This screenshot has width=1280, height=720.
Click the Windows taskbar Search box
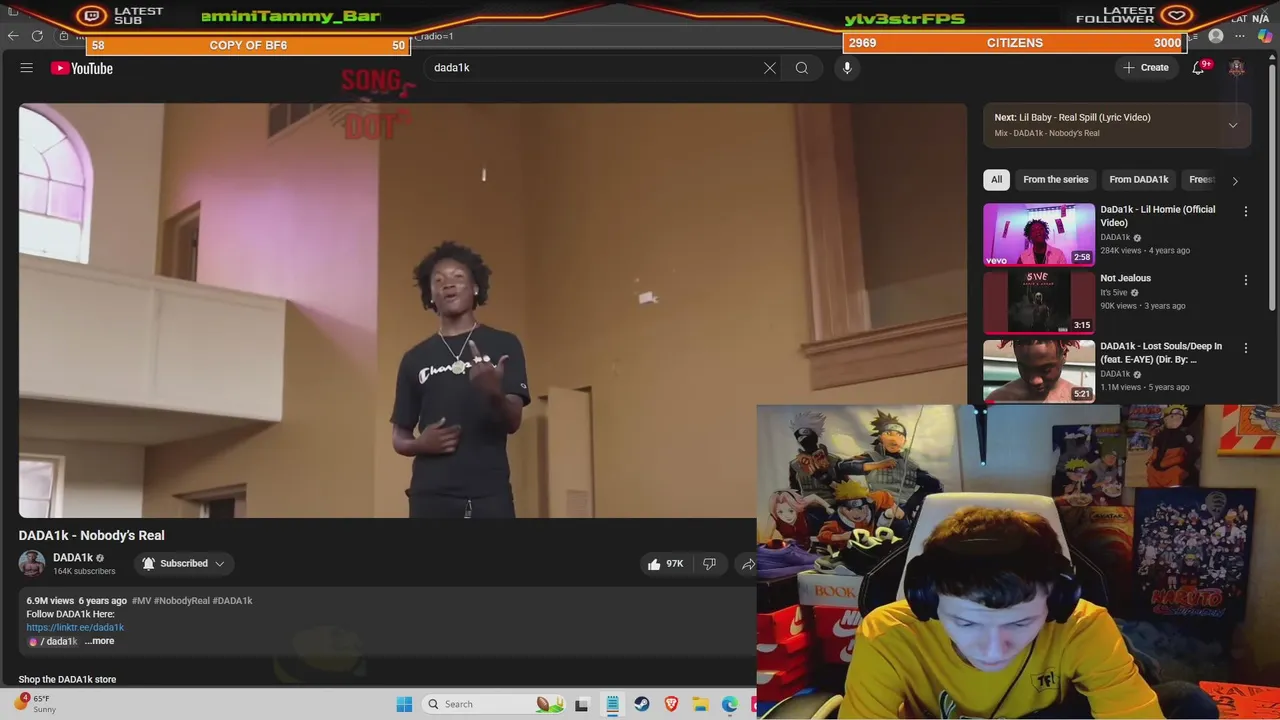492,704
